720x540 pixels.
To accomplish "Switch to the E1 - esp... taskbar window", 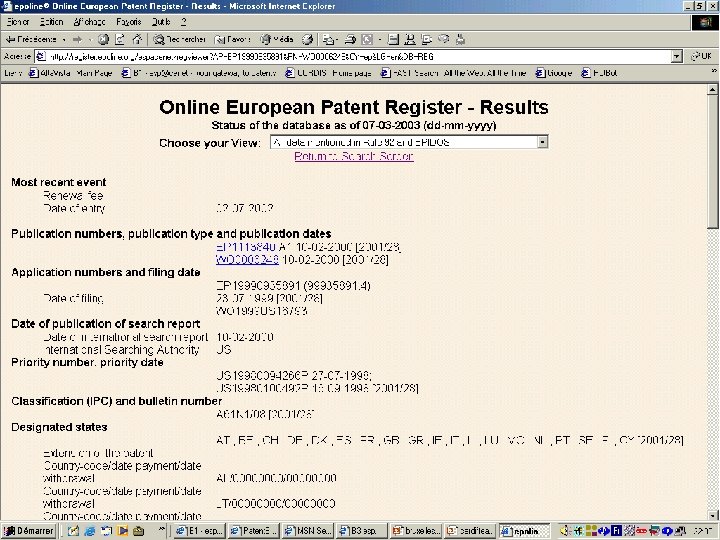I will tap(200, 531).
